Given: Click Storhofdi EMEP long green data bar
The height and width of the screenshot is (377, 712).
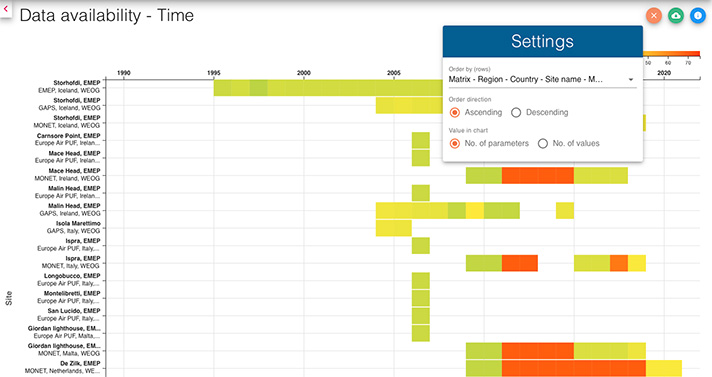Looking at the screenshot, I should 328,88.
